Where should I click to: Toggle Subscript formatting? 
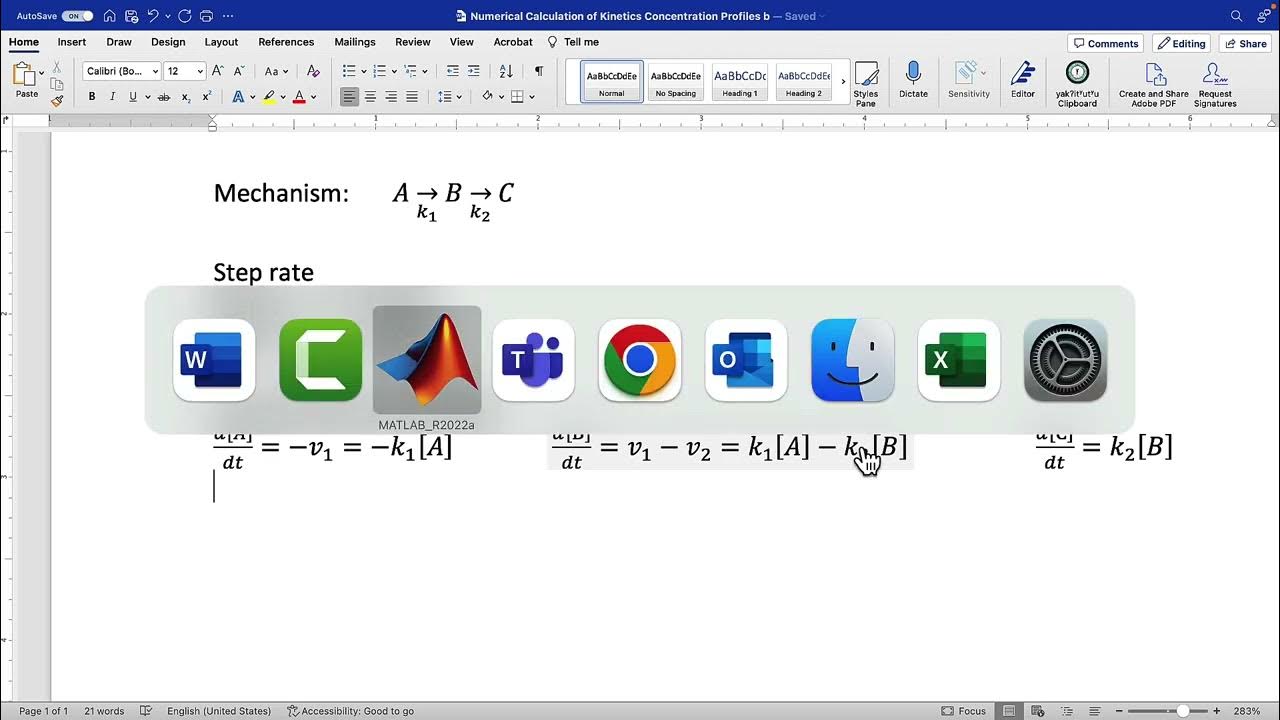186,97
